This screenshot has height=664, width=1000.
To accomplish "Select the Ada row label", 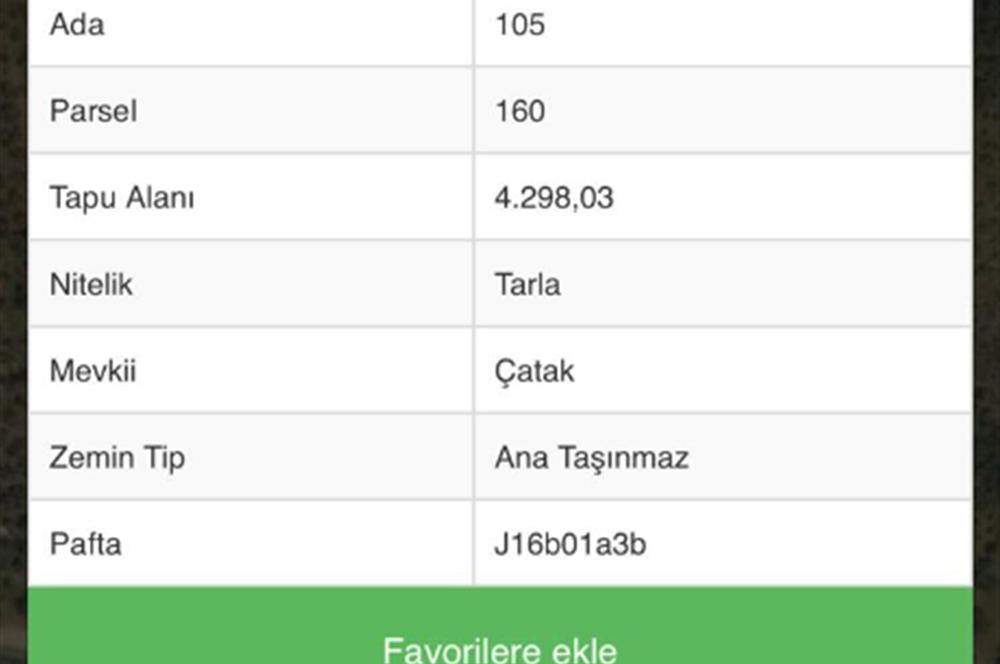I will click(x=80, y=26).
